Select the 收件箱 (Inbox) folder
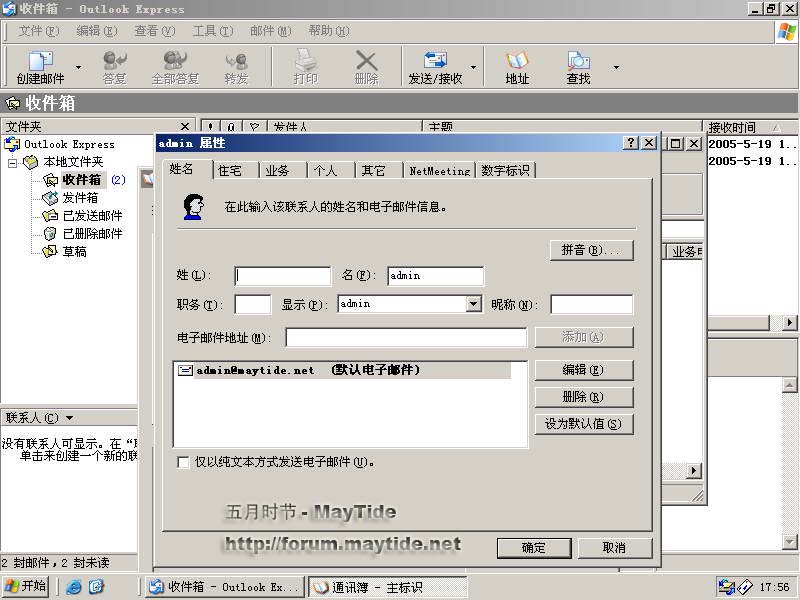Viewport: 800px width, 600px height. (81, 180)
